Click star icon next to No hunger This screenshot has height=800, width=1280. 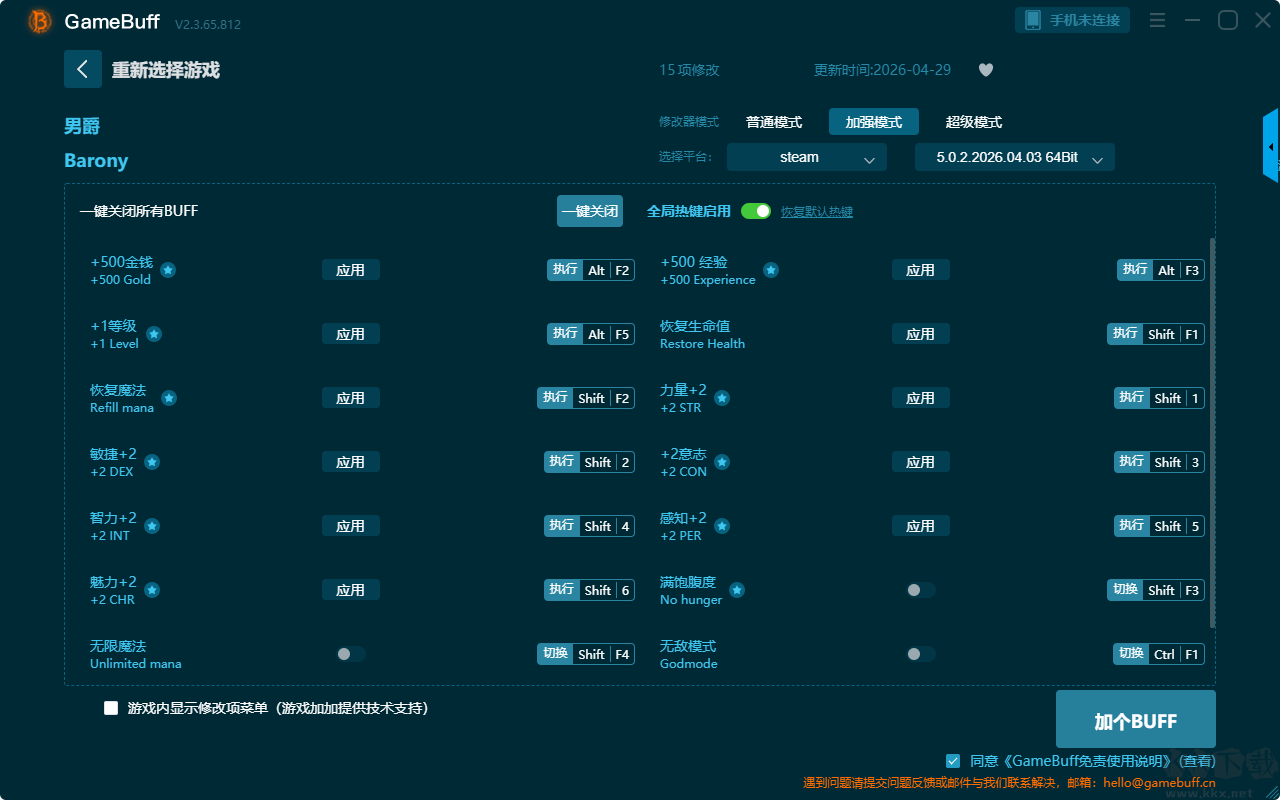click(737, 590)
